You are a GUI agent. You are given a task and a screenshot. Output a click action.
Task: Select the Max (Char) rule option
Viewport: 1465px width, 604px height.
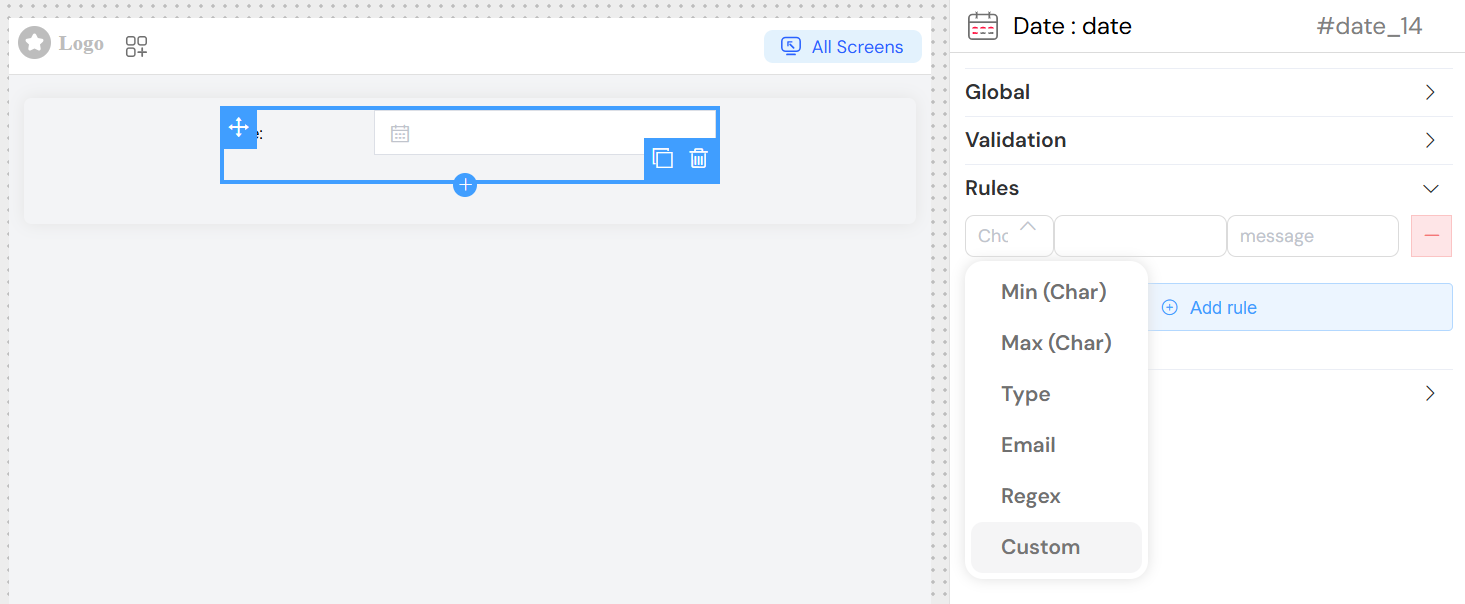point(1056,343)
